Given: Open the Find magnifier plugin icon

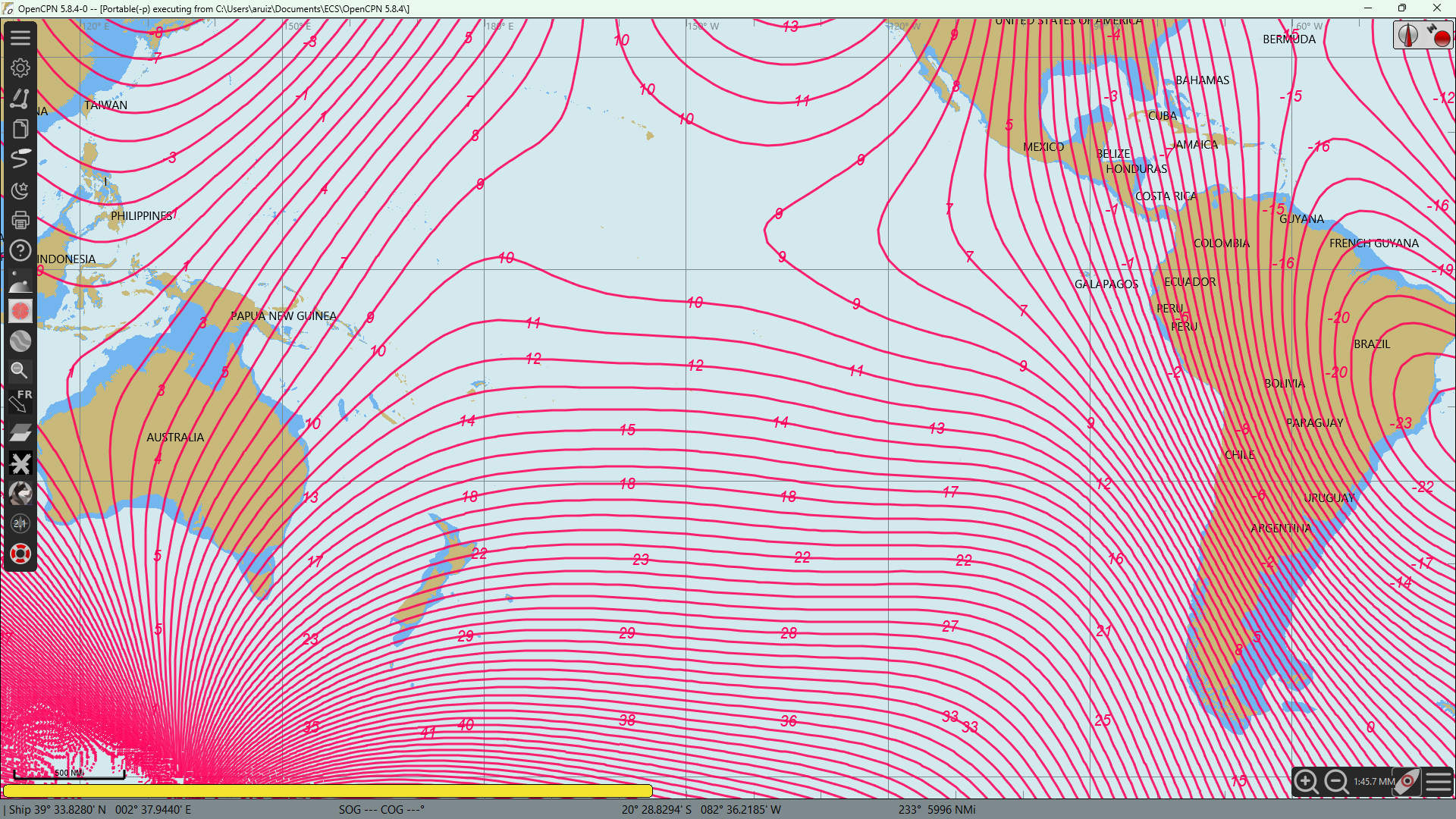Looking at the screenshot, I should tap(20, 371).
